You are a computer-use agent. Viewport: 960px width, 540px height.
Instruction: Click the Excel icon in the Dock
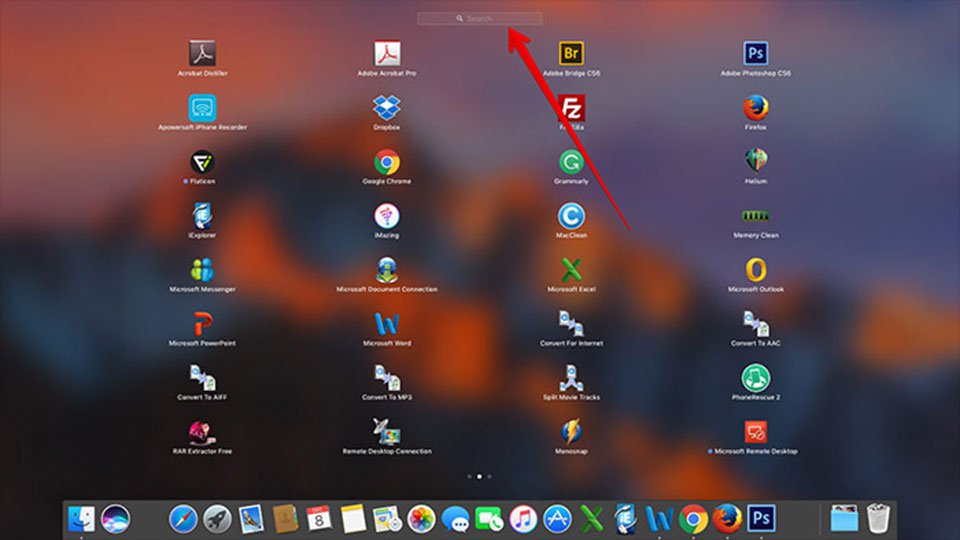591,519
